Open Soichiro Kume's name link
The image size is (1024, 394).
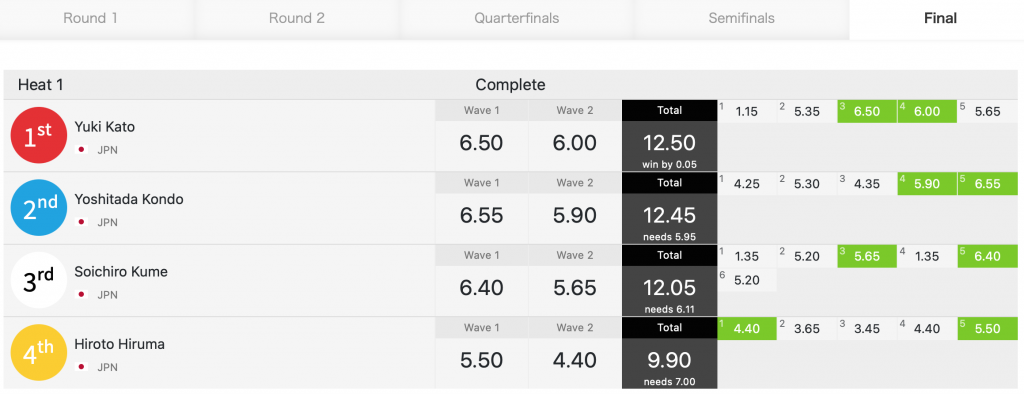(x=121, y=272)
